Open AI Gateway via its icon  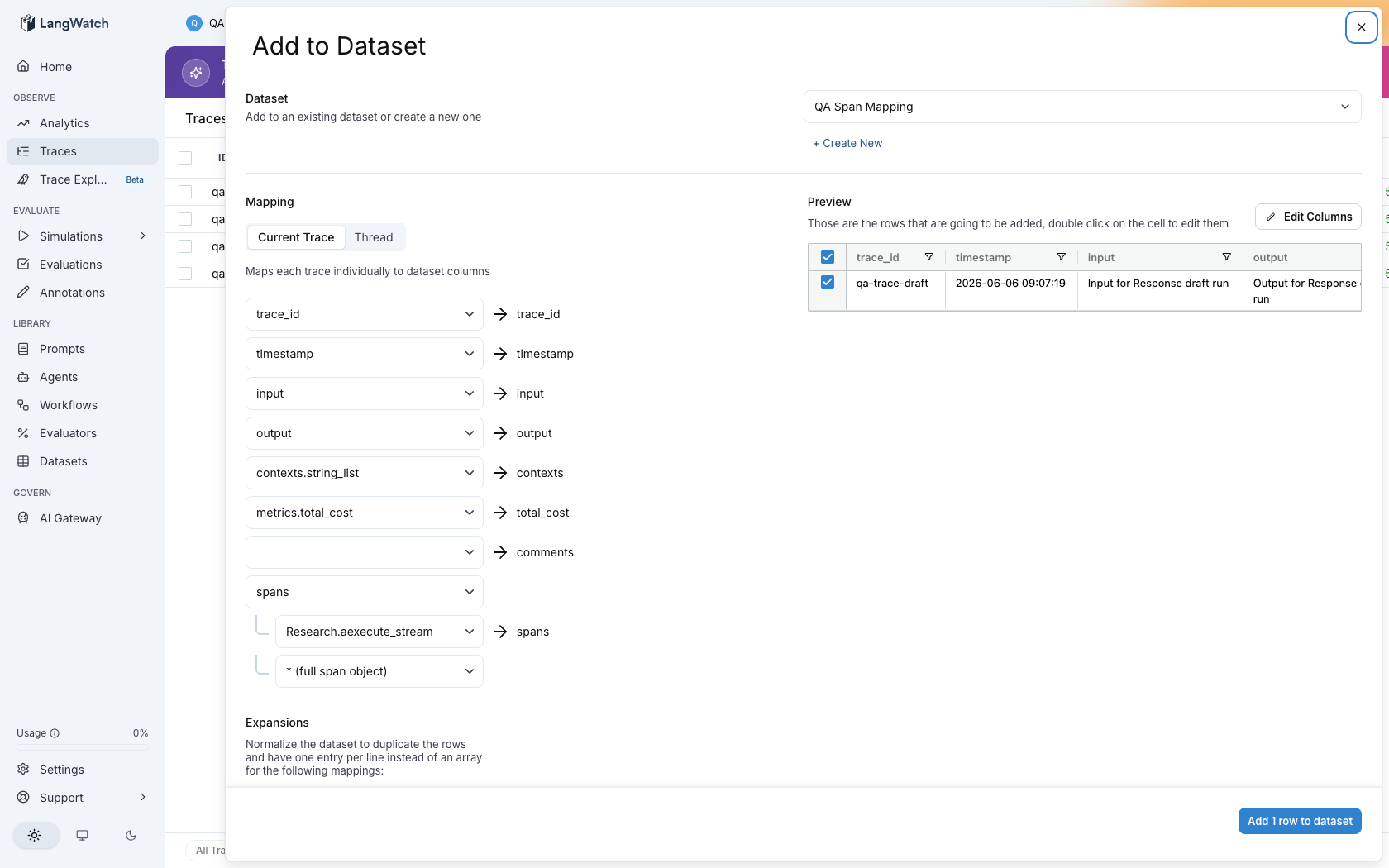[x=23, y=518]
